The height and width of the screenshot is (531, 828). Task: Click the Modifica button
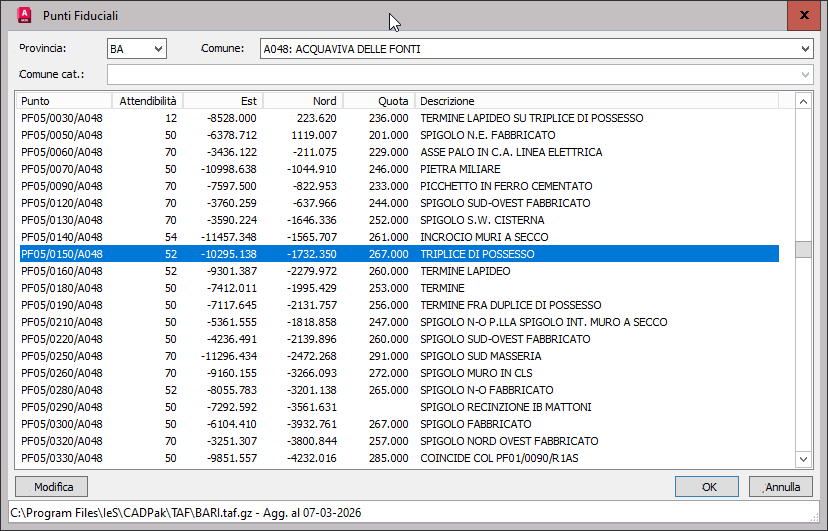(x=52, y=487)
